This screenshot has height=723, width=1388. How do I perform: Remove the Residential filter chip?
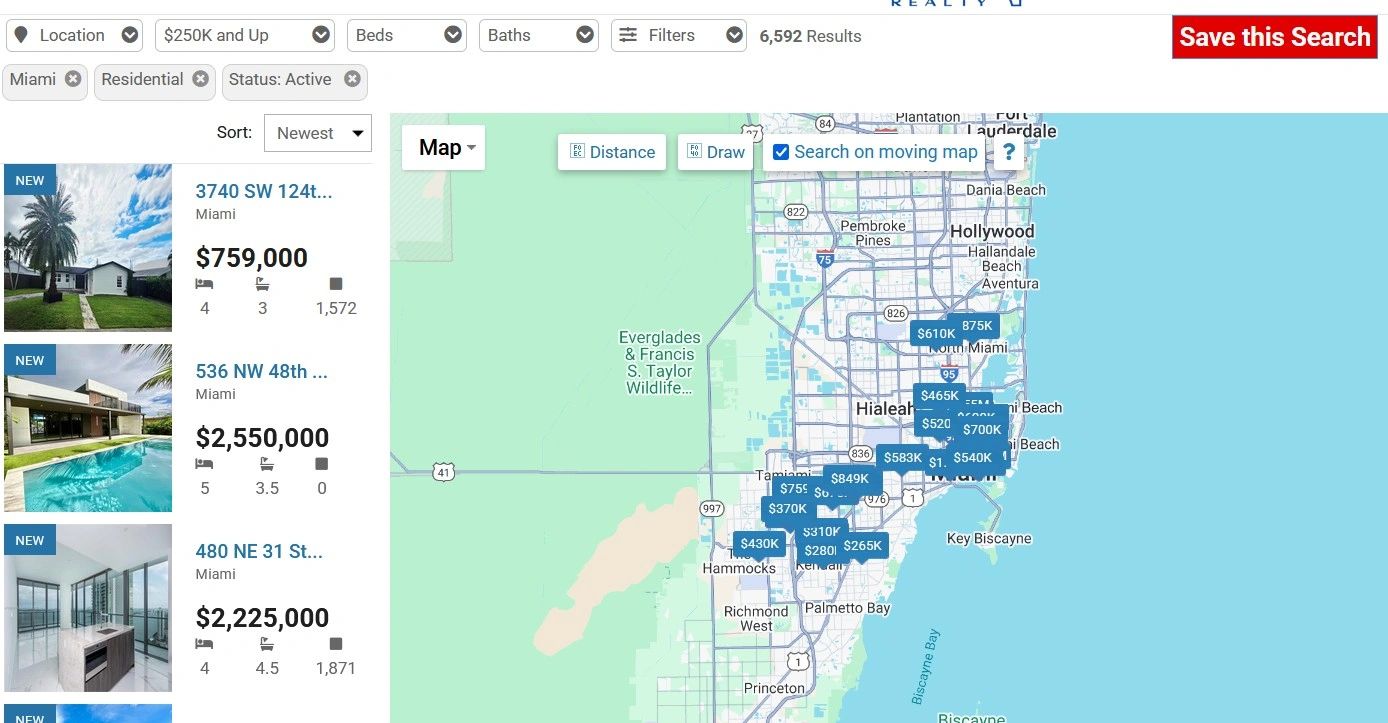pyautogui.click(x=201, y=79)
